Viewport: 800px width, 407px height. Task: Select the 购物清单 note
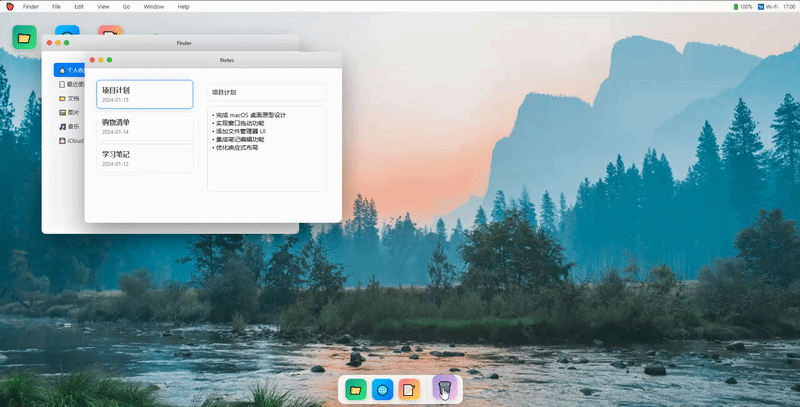[144, 126]
